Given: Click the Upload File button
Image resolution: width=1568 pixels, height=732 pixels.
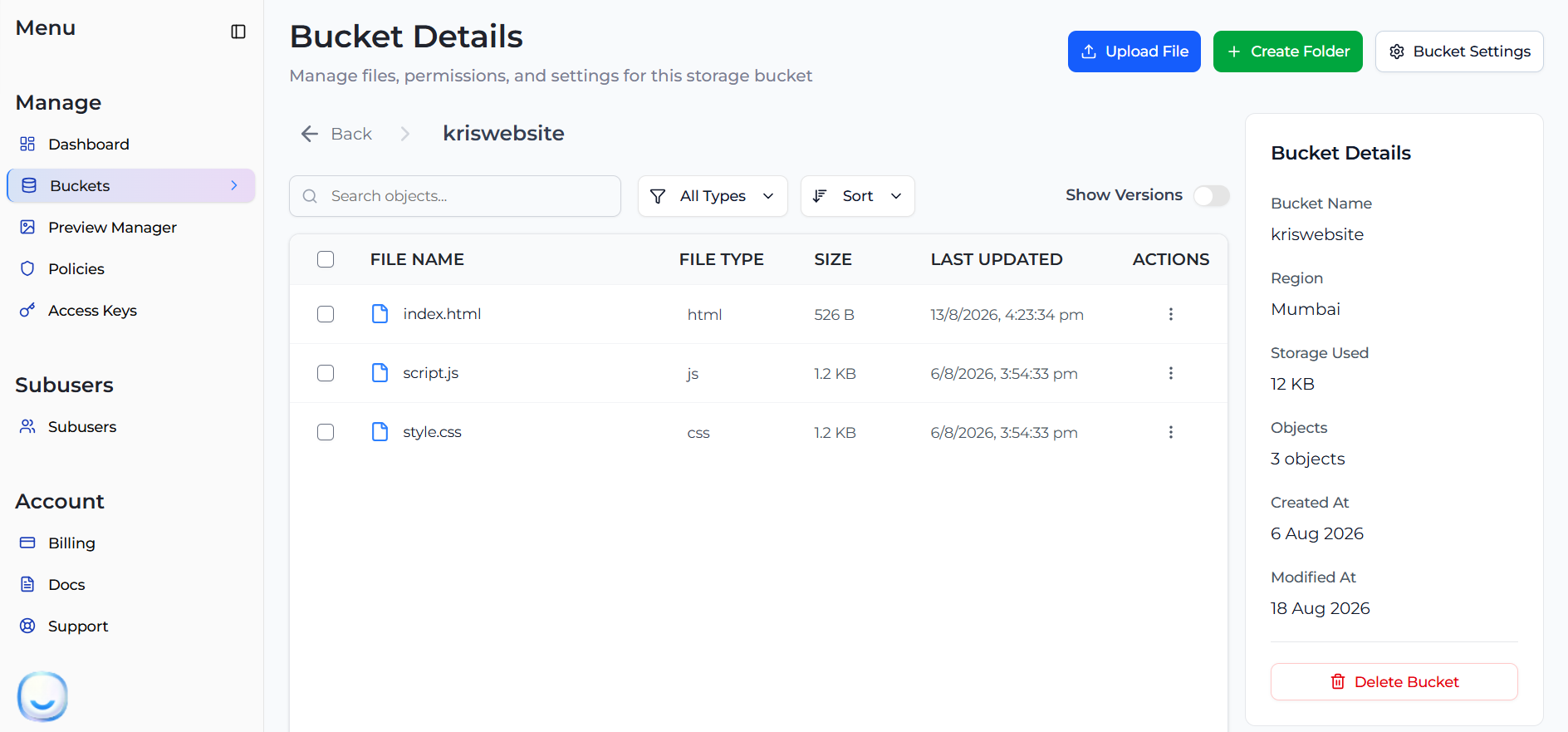Looking at the screenshot, I should coord(1134,52).
